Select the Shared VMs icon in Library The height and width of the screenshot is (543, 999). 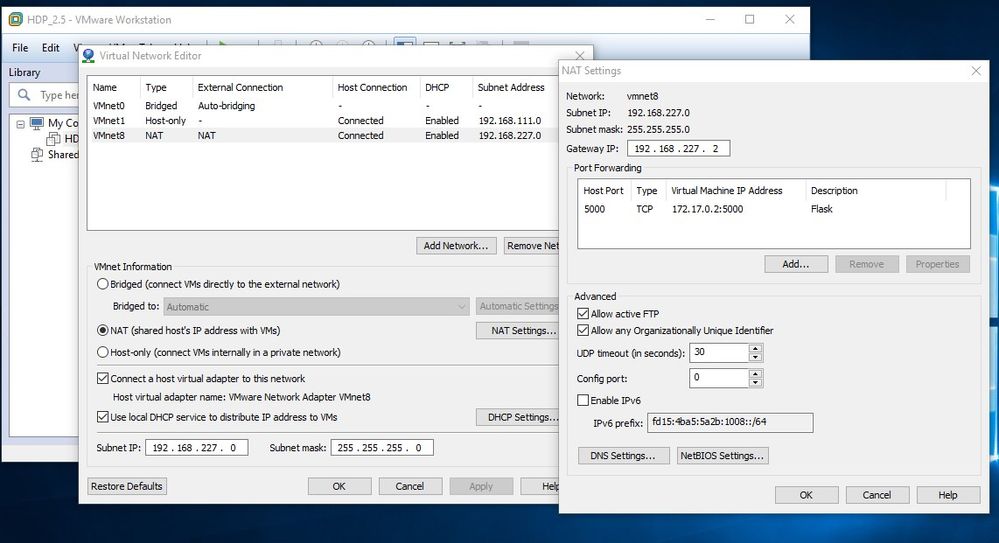[x=37, y=154]
